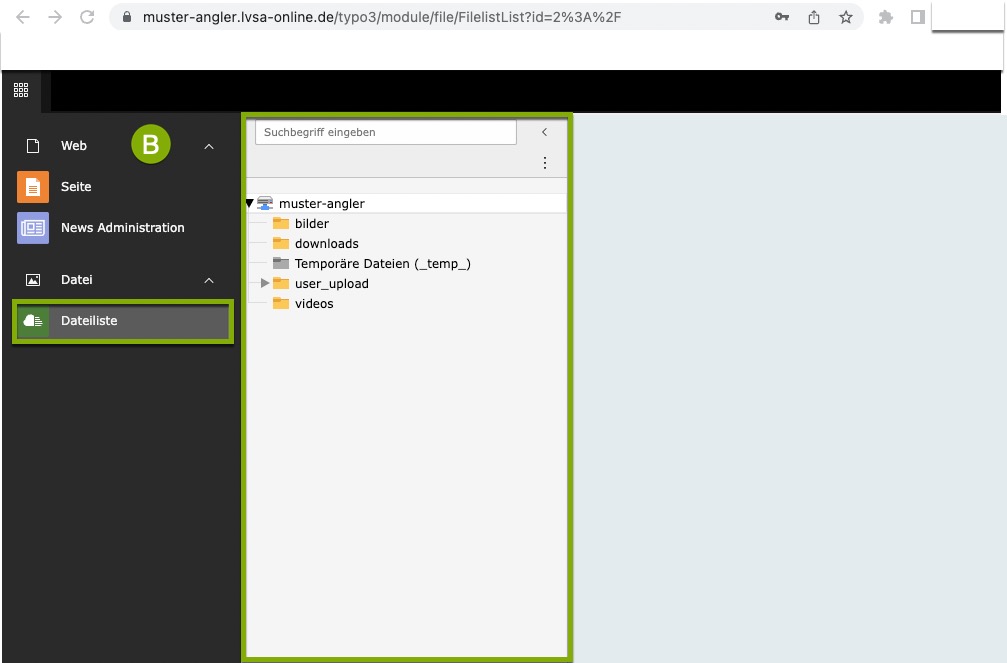Click the Web module group page icon
The image size is (1007, 663).
pos(33,146)
